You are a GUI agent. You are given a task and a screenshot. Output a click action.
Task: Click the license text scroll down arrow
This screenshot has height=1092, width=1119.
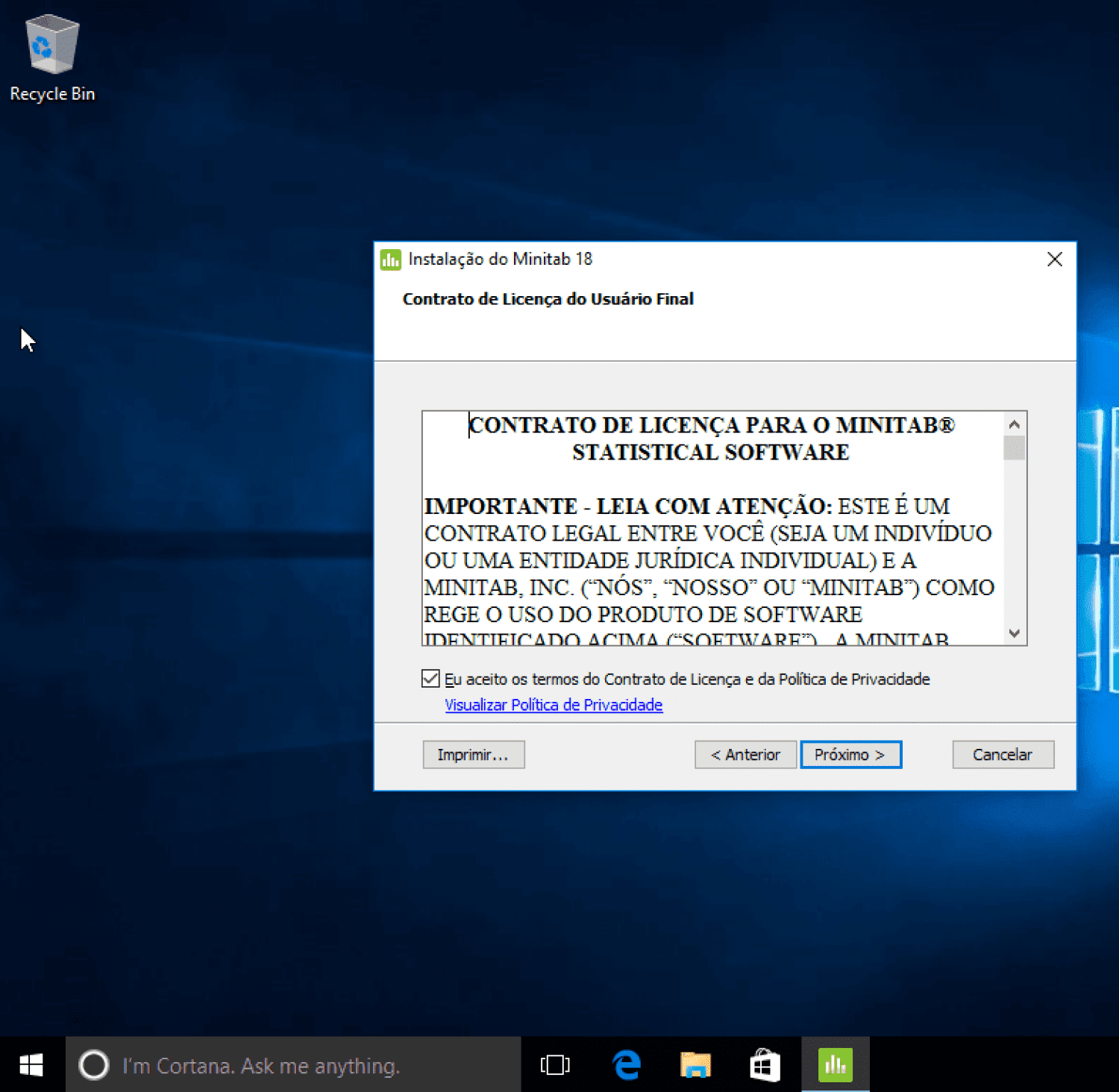tap(1015, 633)
